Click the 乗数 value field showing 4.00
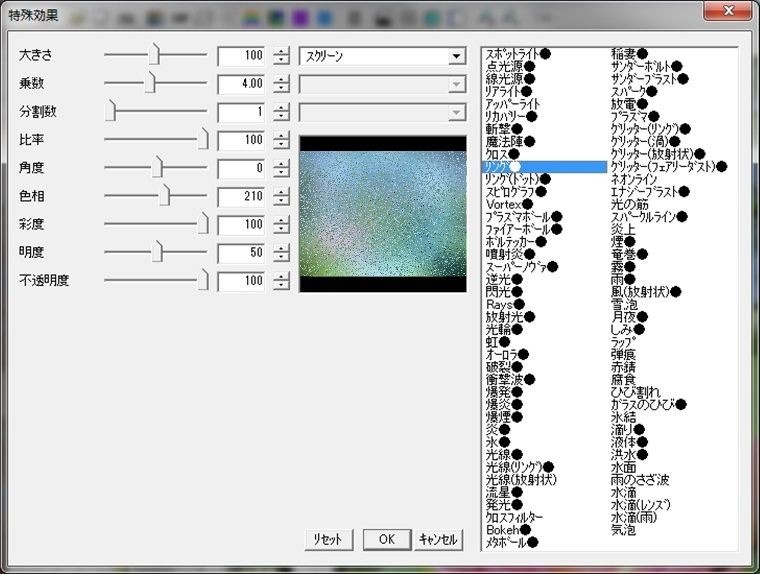This screenshot has width=760, height=574. tap(241, 84)
